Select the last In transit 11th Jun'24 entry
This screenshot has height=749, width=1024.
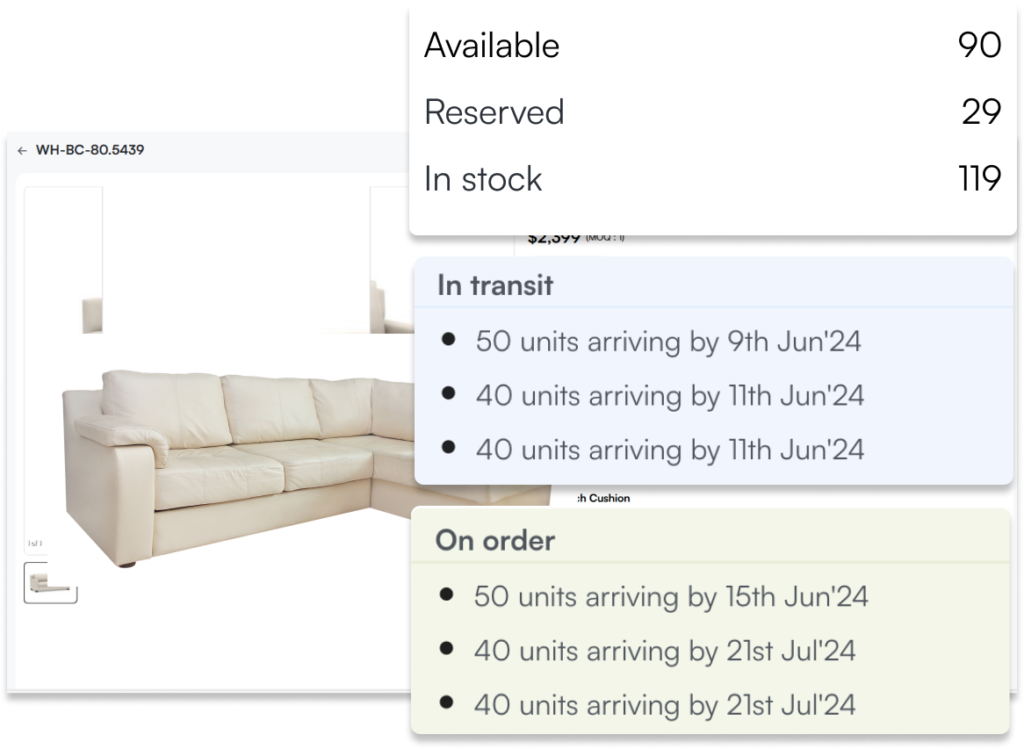point(669,449)
